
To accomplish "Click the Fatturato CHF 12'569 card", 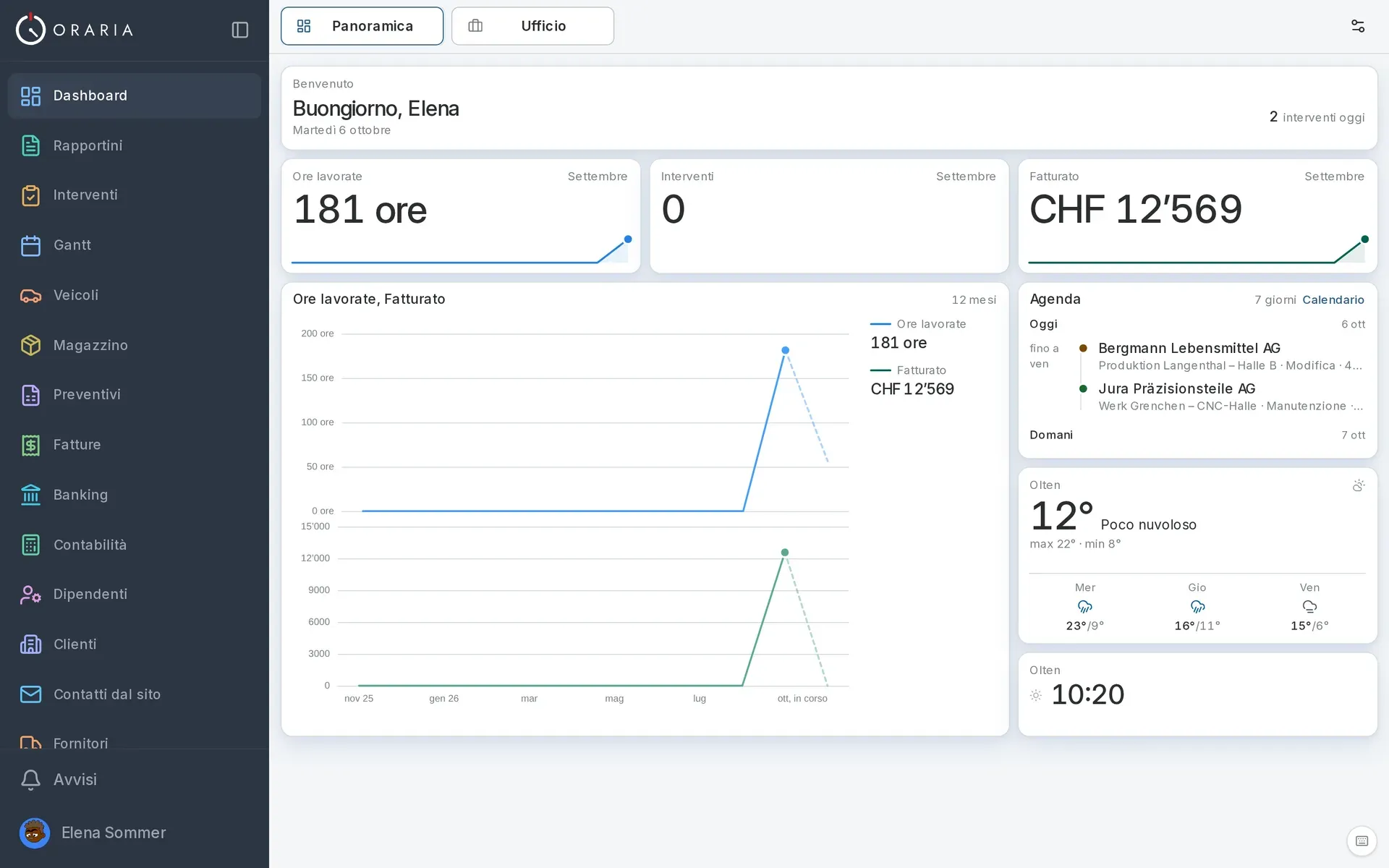I will pos(1197,216).
